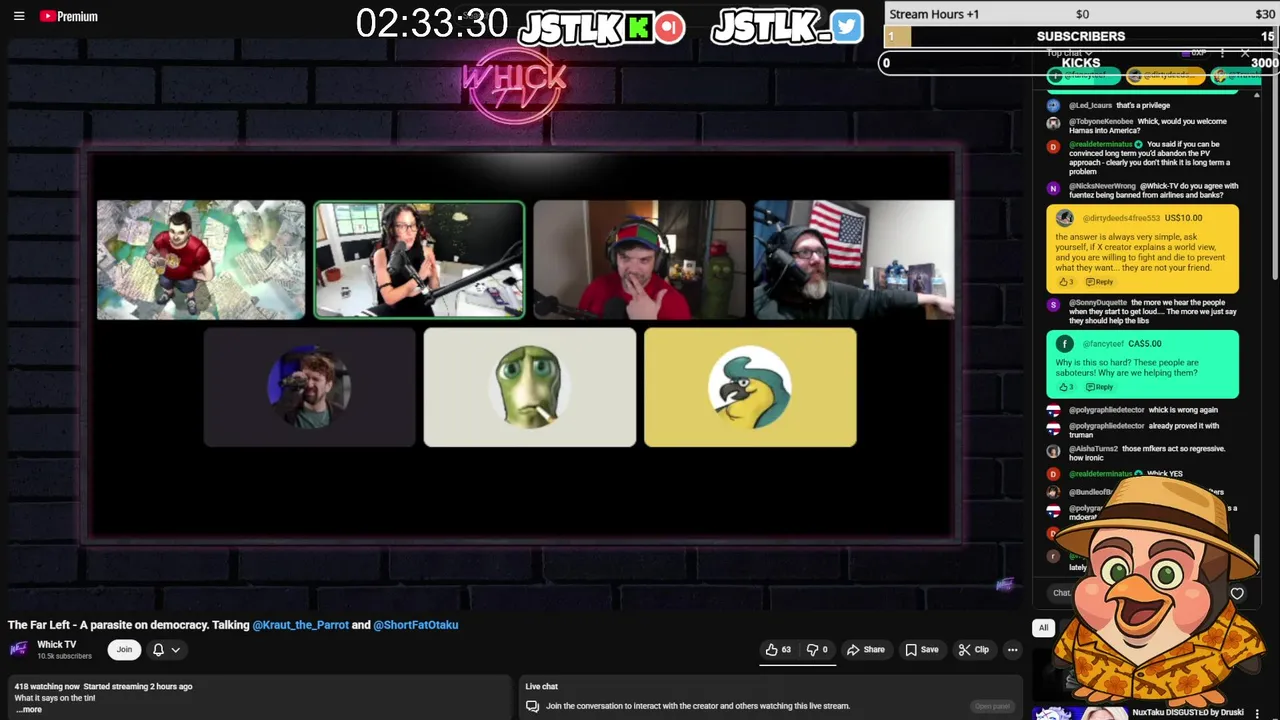
Task: Save the video to a playlist
Action: pyautogui.click(x=922, y=650)
